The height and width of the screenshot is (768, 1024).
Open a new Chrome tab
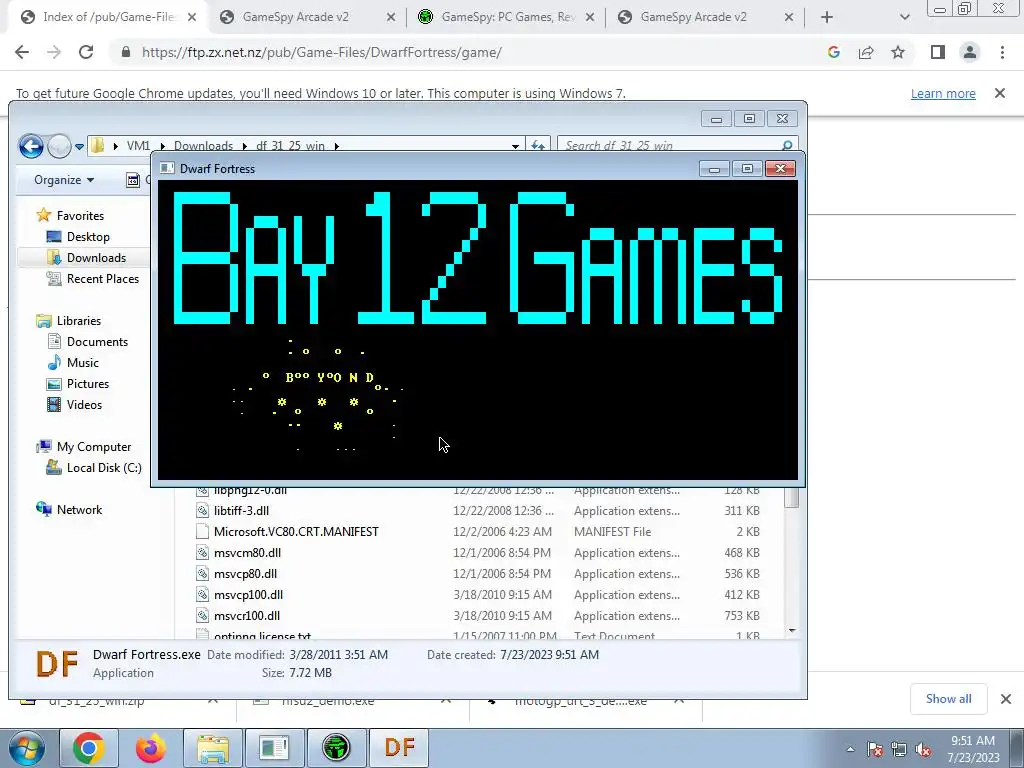(827, 17)
